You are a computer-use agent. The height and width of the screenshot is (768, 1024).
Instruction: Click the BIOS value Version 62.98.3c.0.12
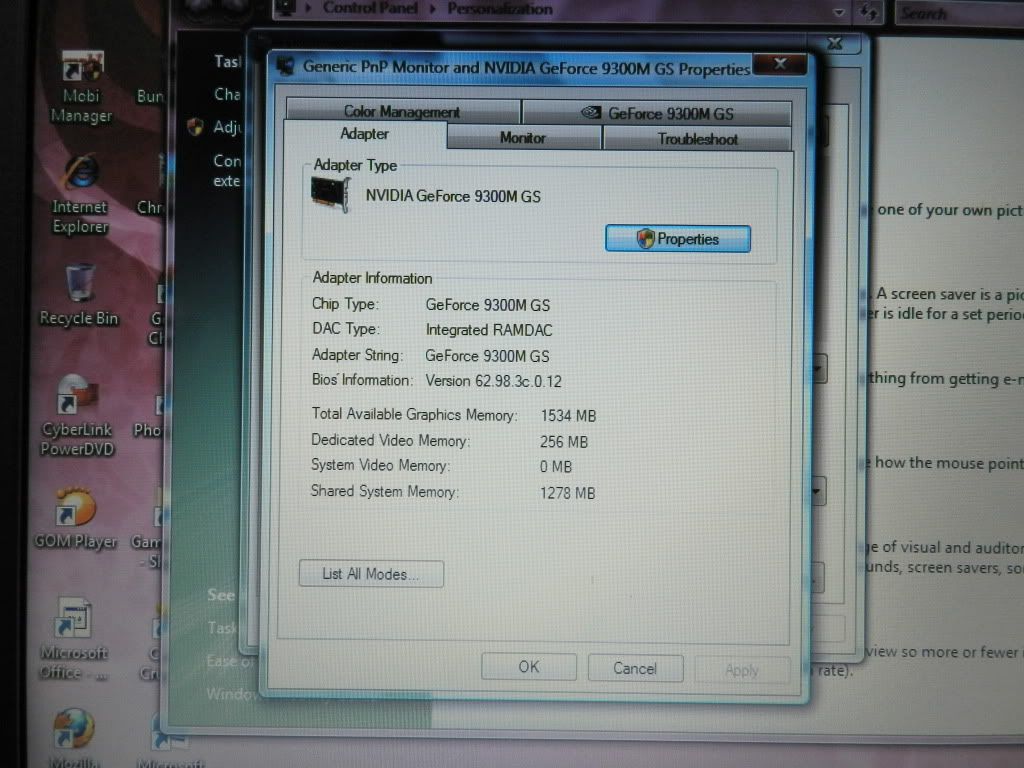point(494,381)
